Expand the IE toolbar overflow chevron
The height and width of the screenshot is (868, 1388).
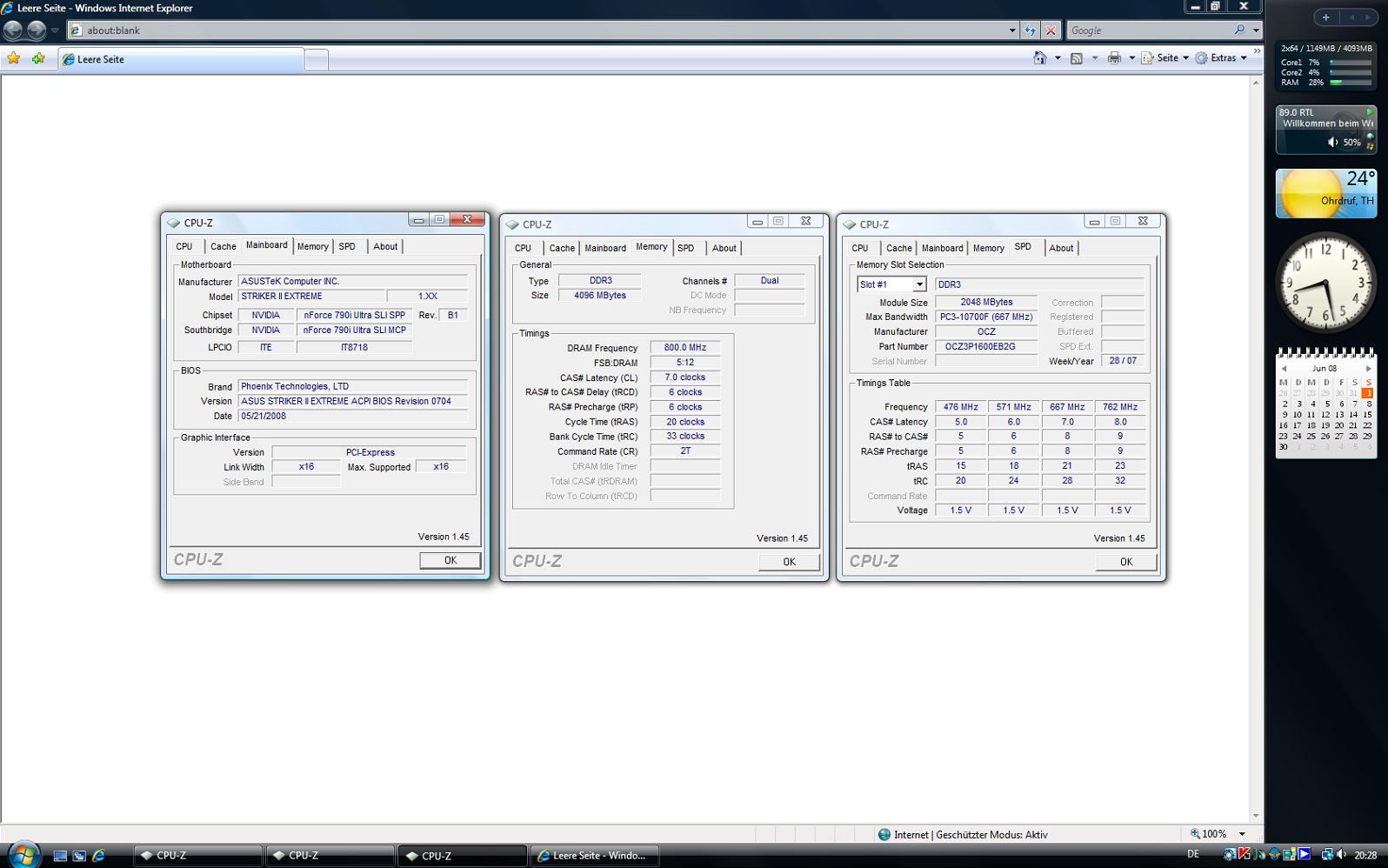tap(1257, 50)
